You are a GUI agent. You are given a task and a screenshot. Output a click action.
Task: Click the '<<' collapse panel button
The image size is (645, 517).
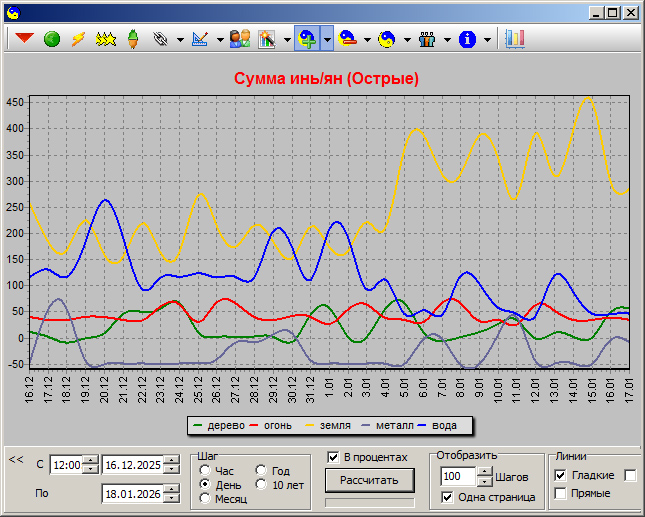pyautogui.click(x=15, y=460)
